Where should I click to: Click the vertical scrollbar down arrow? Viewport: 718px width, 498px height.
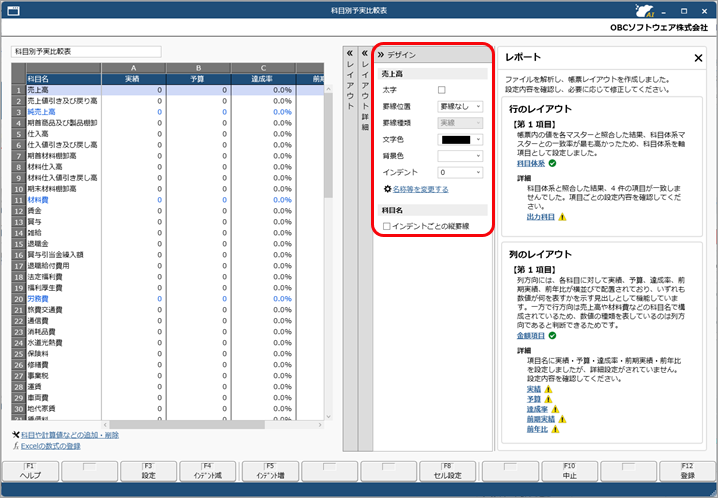pos(328,417)
